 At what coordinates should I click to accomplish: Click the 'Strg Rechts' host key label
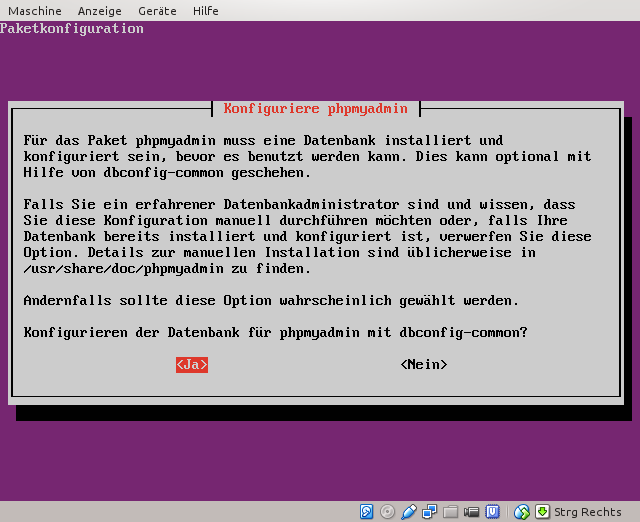pyautogui.click(x=587, y=512)
